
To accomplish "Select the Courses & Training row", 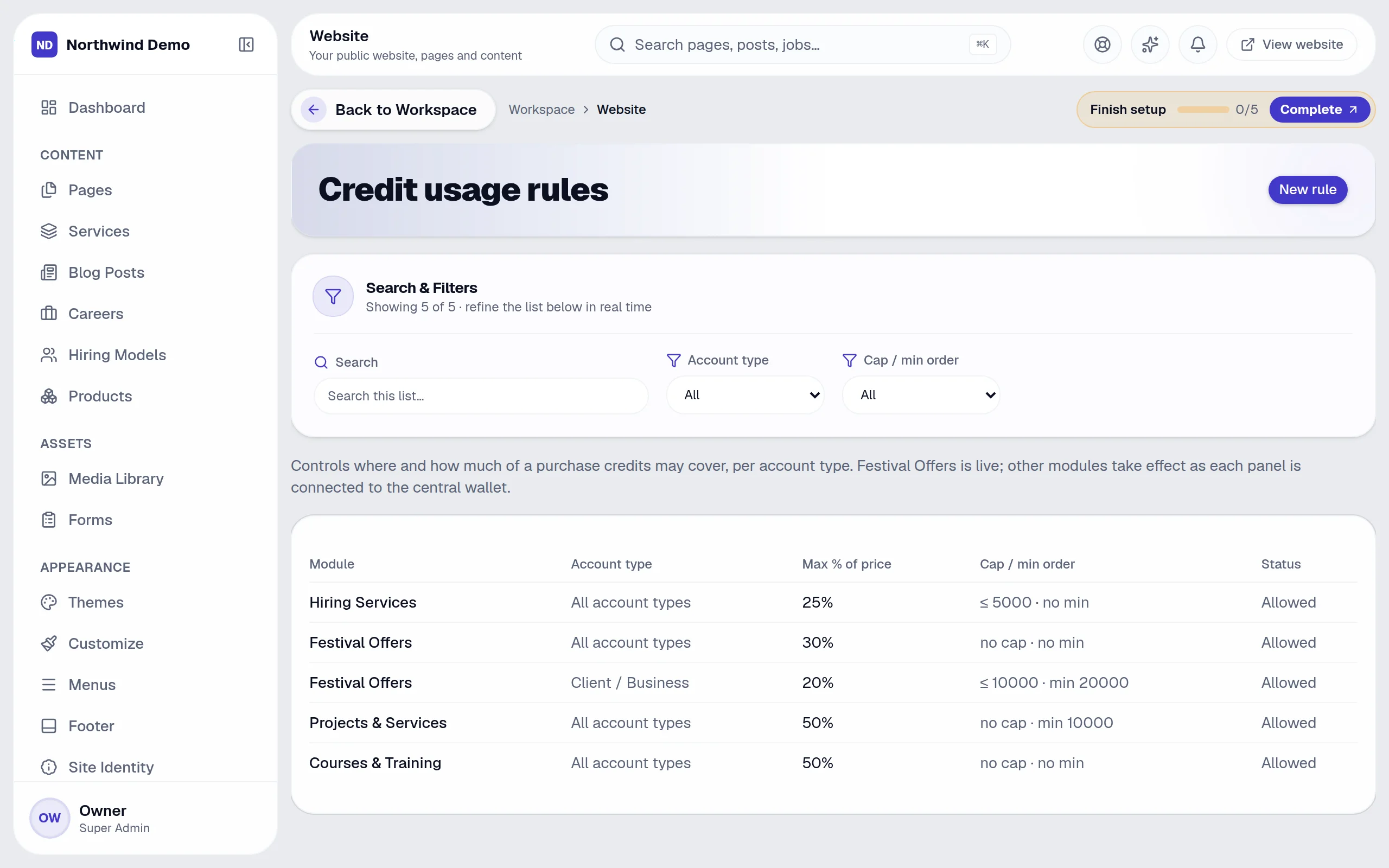I will click(x=833, y=763).
